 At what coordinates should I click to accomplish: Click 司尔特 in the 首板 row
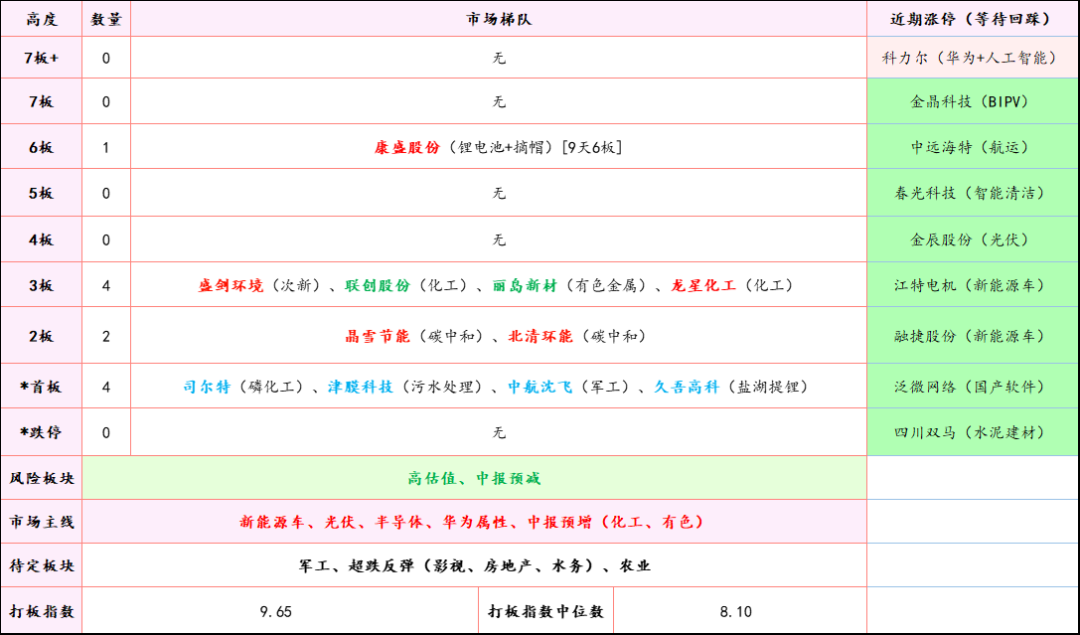(x=207, y=387)
